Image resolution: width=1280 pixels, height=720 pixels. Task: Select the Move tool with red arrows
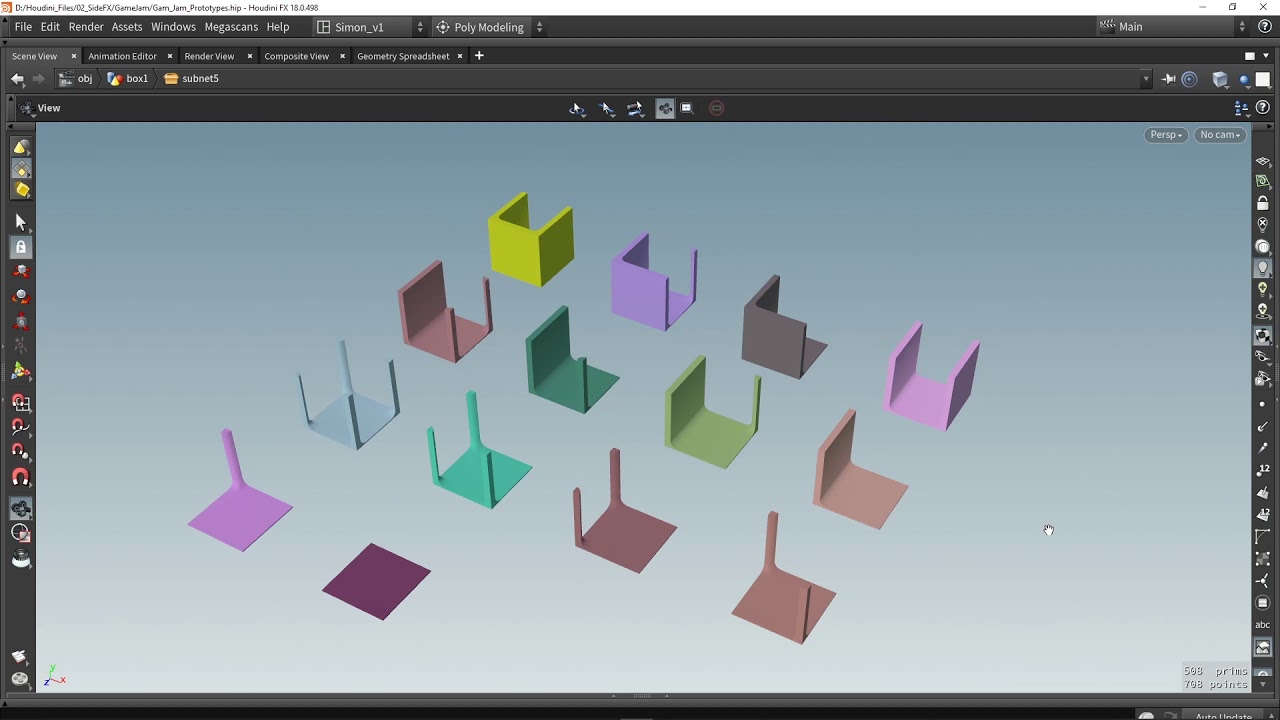pyautogui.click(x=21, y=272)
